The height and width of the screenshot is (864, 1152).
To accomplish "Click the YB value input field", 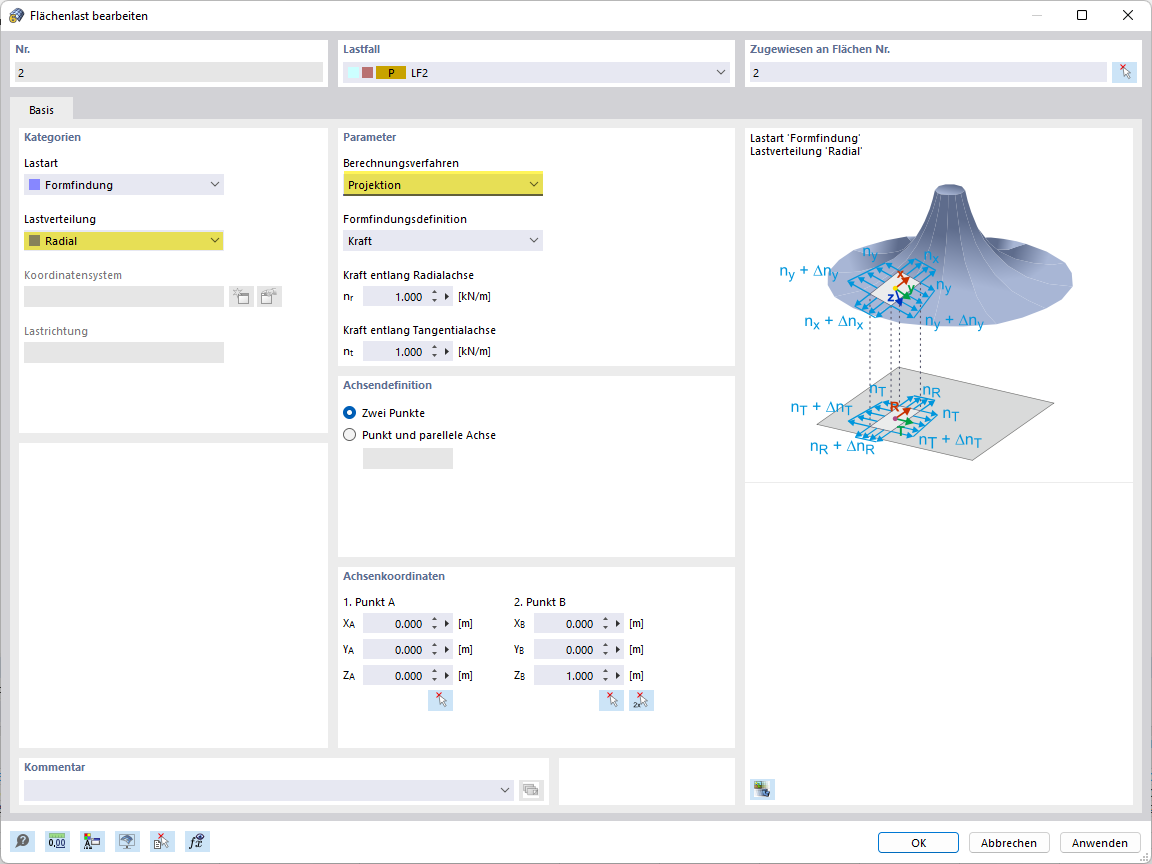I will 566,649.
